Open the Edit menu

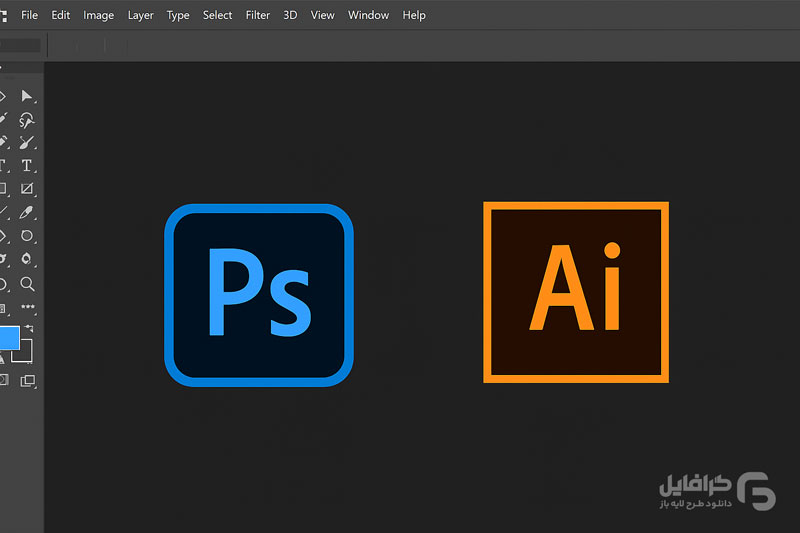60,15
